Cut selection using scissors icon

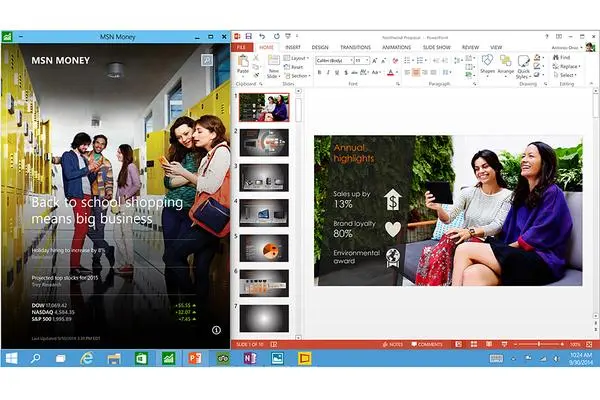256,58
